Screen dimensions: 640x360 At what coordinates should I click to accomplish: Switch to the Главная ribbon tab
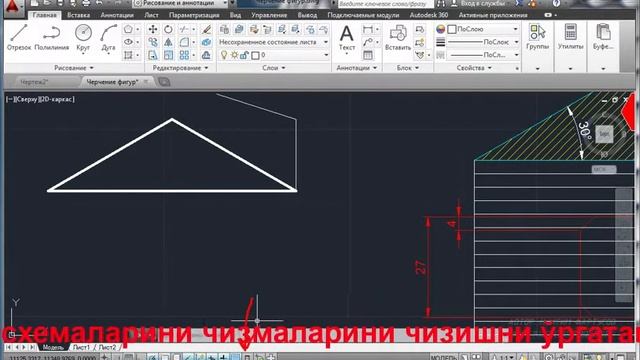coord(44,15)
